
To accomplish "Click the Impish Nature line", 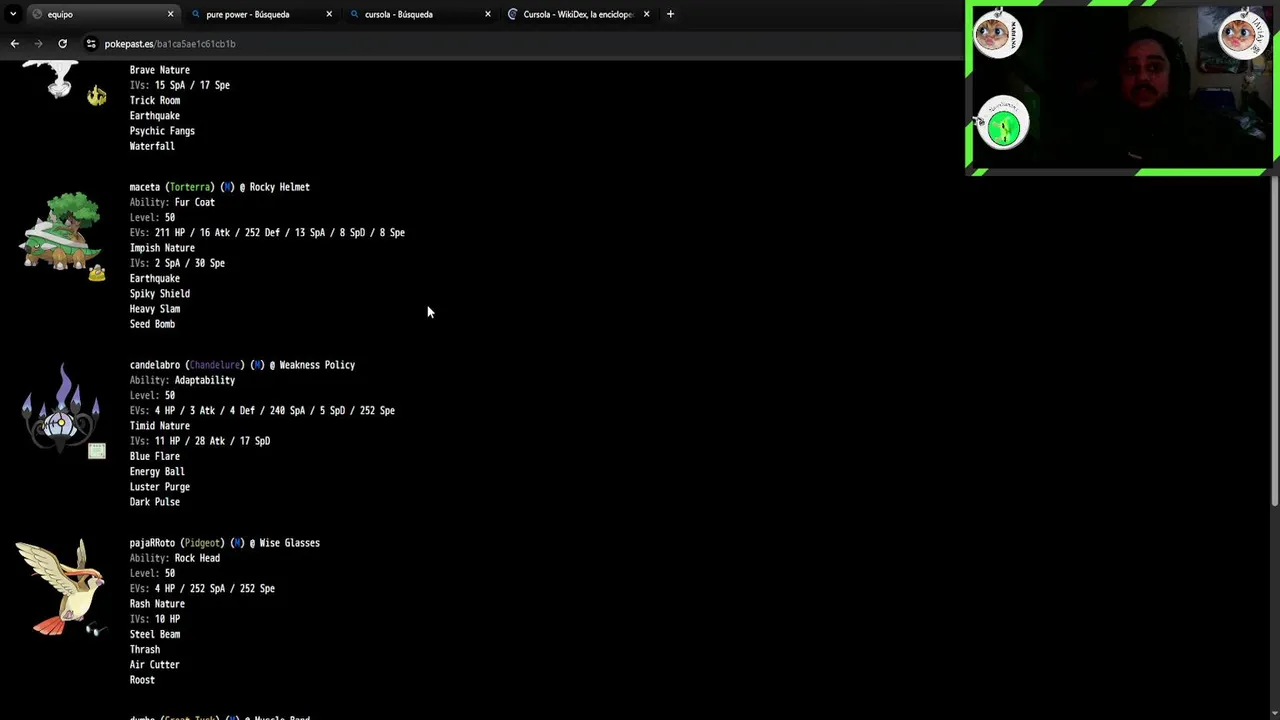I will coord(162,248).
